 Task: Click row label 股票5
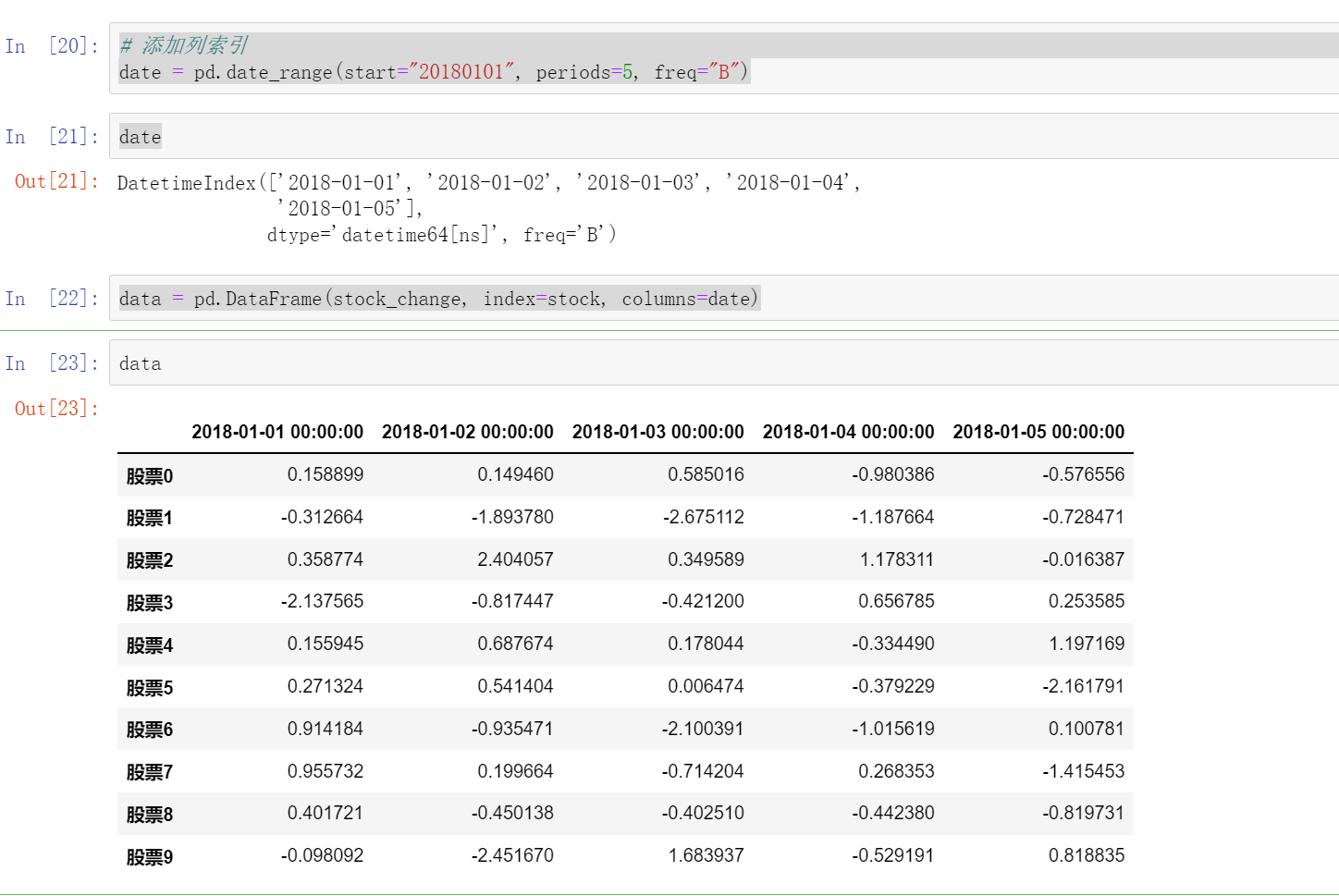coord(150,688)
